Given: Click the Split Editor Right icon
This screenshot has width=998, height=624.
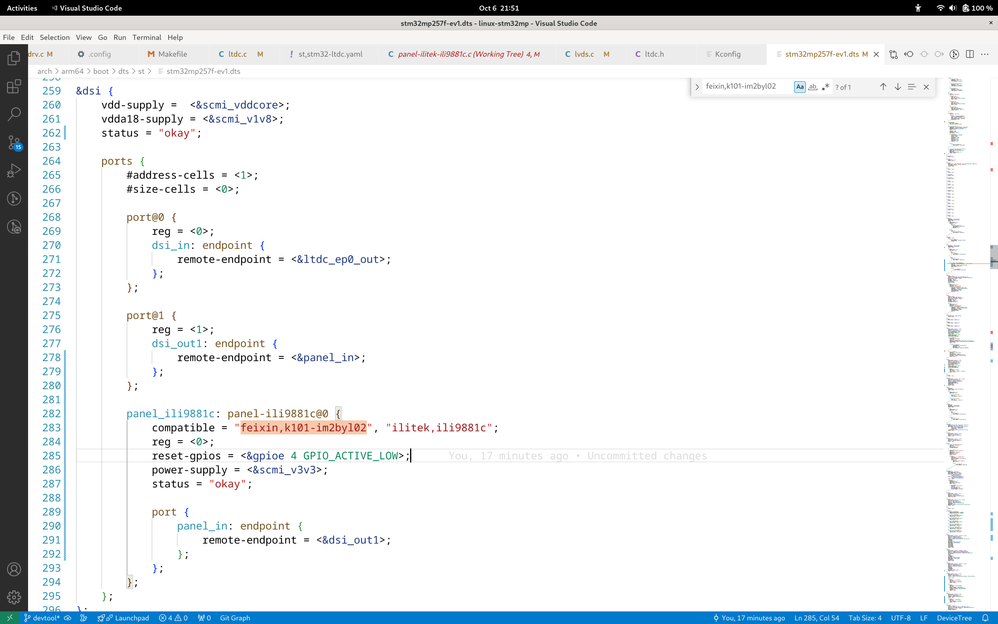Looking at the screenshot, I should point(969,54).
